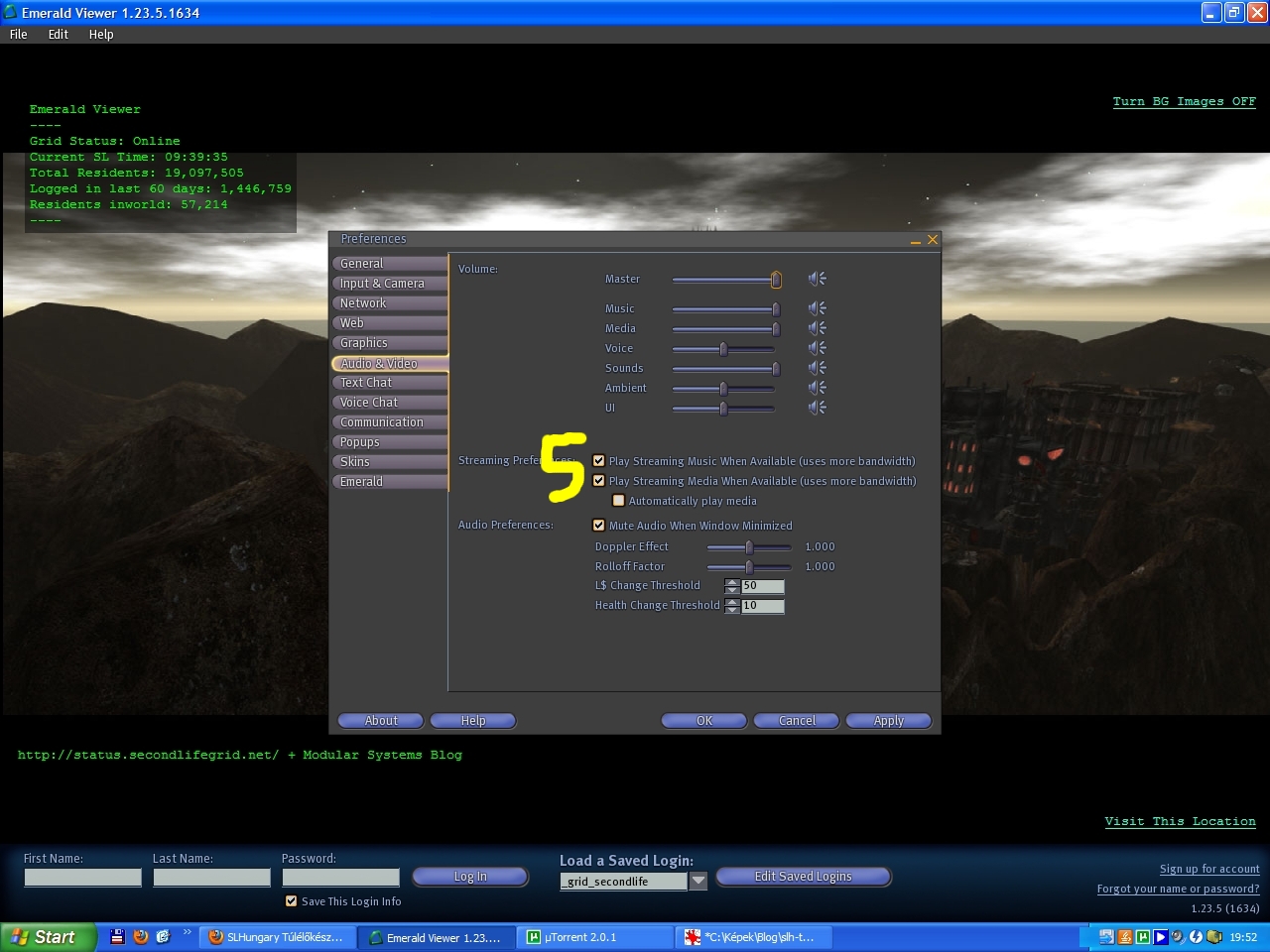Select the Graphics preferences tab
The image size is (1270, 952).
point(390,342)
